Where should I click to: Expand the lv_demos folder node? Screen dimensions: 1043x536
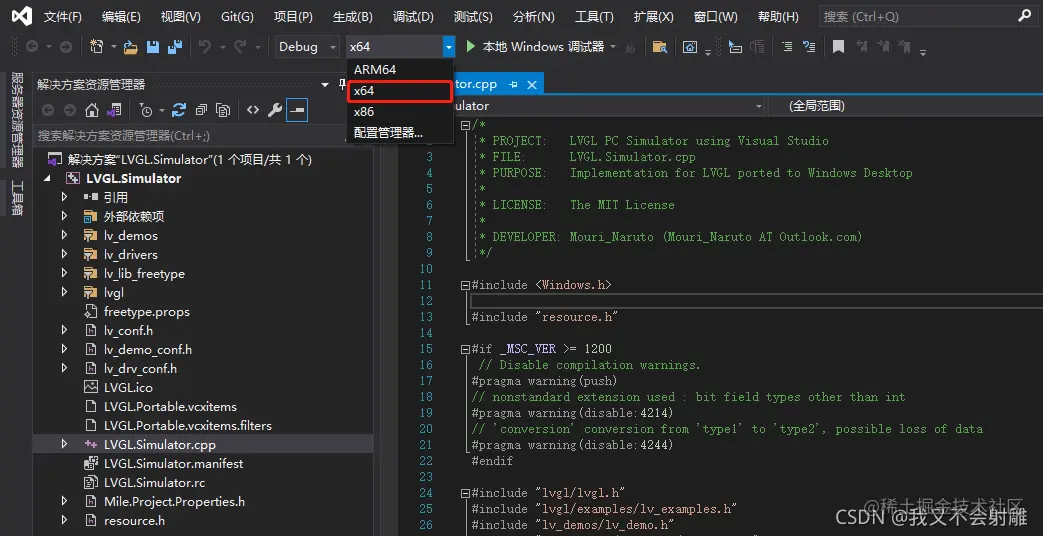[65, 235]
